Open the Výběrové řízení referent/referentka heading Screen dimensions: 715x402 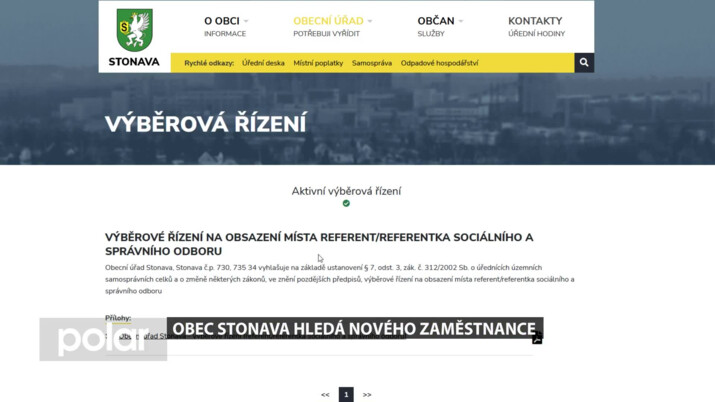click(319, 244)
